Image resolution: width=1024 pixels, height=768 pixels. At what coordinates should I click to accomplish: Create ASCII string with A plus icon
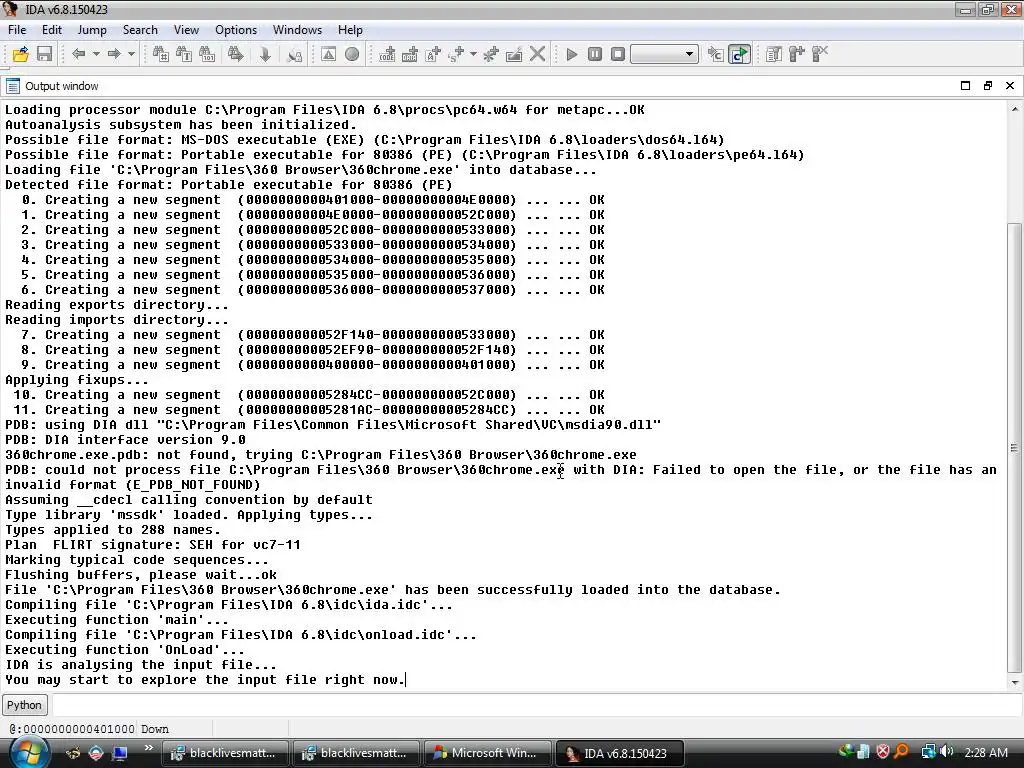tap(433, 54)
